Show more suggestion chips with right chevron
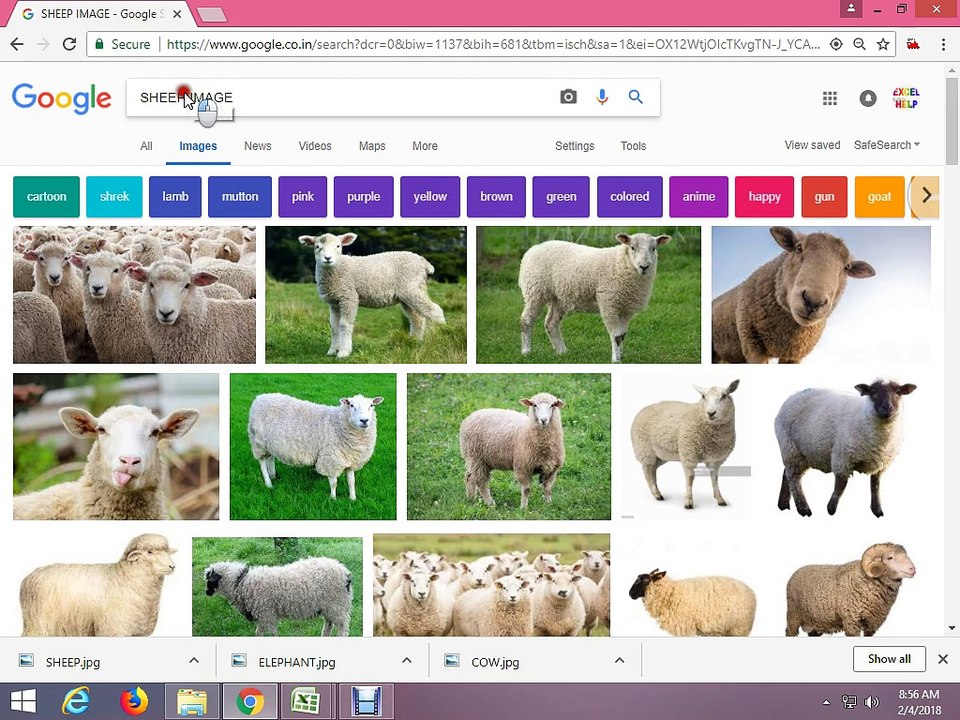This screenshot has height=720, width=960. click(x=926, y=196)
